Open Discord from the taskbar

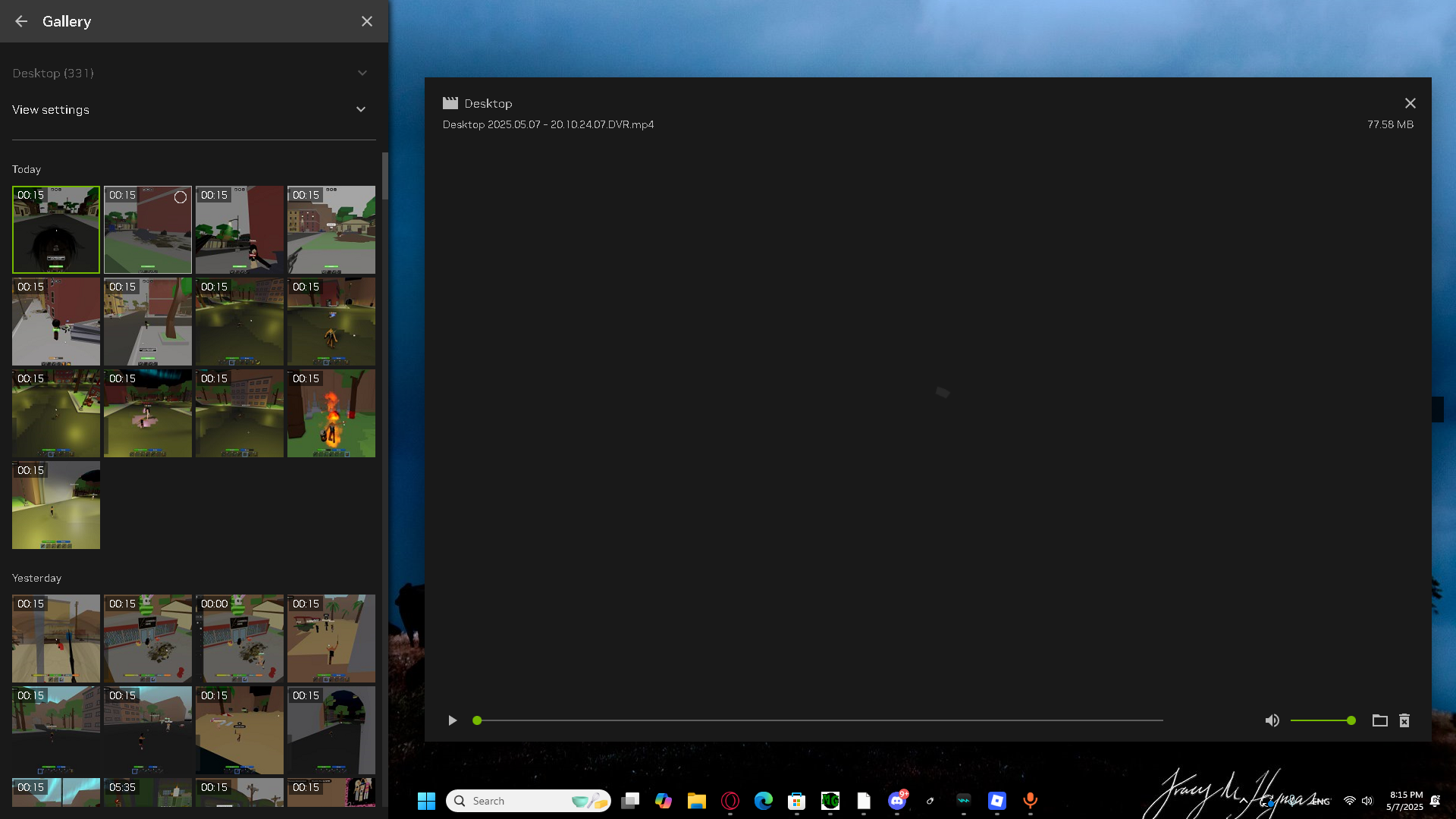point(897,801)
